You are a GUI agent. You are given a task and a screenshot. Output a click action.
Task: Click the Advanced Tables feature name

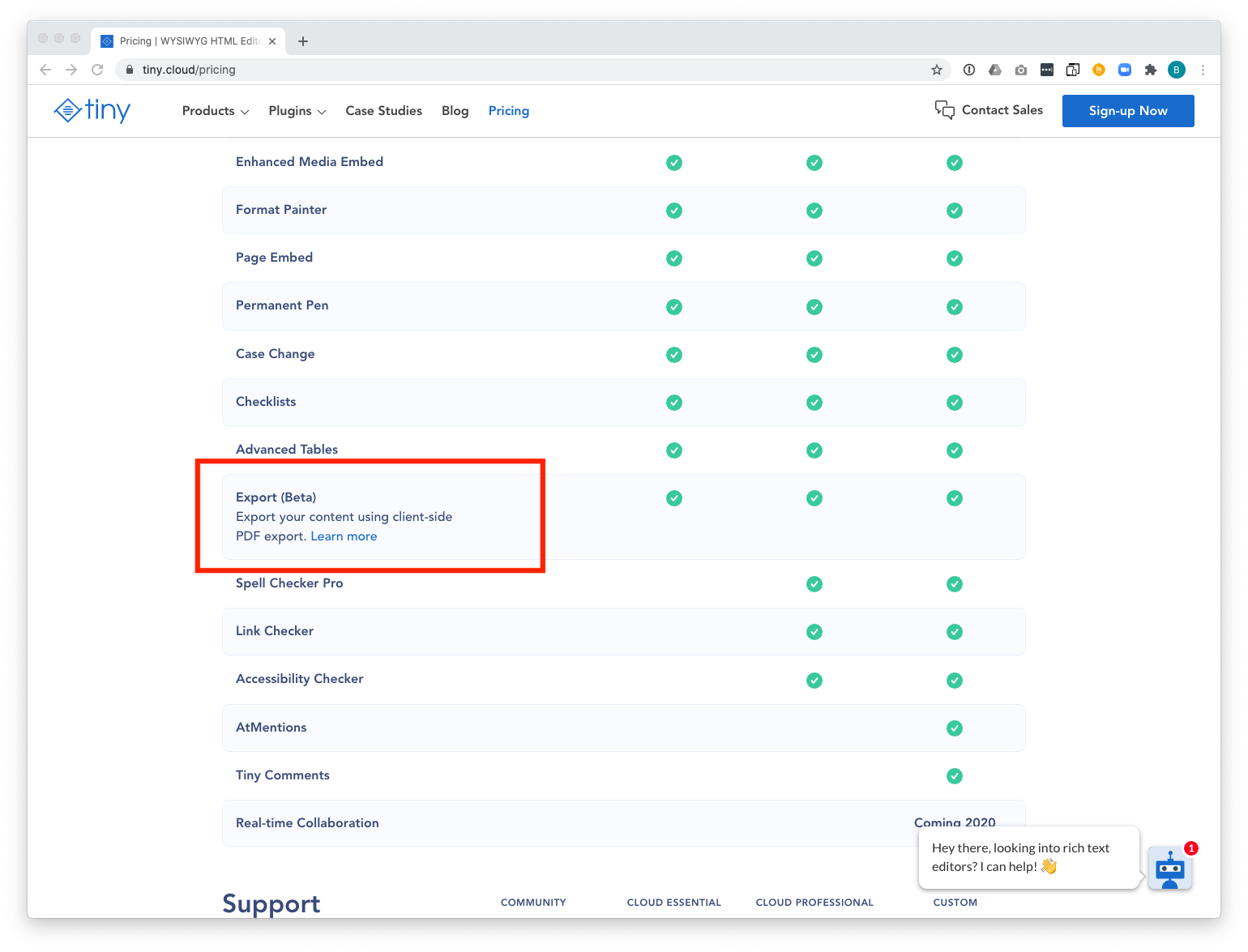(x=287, y=450)
